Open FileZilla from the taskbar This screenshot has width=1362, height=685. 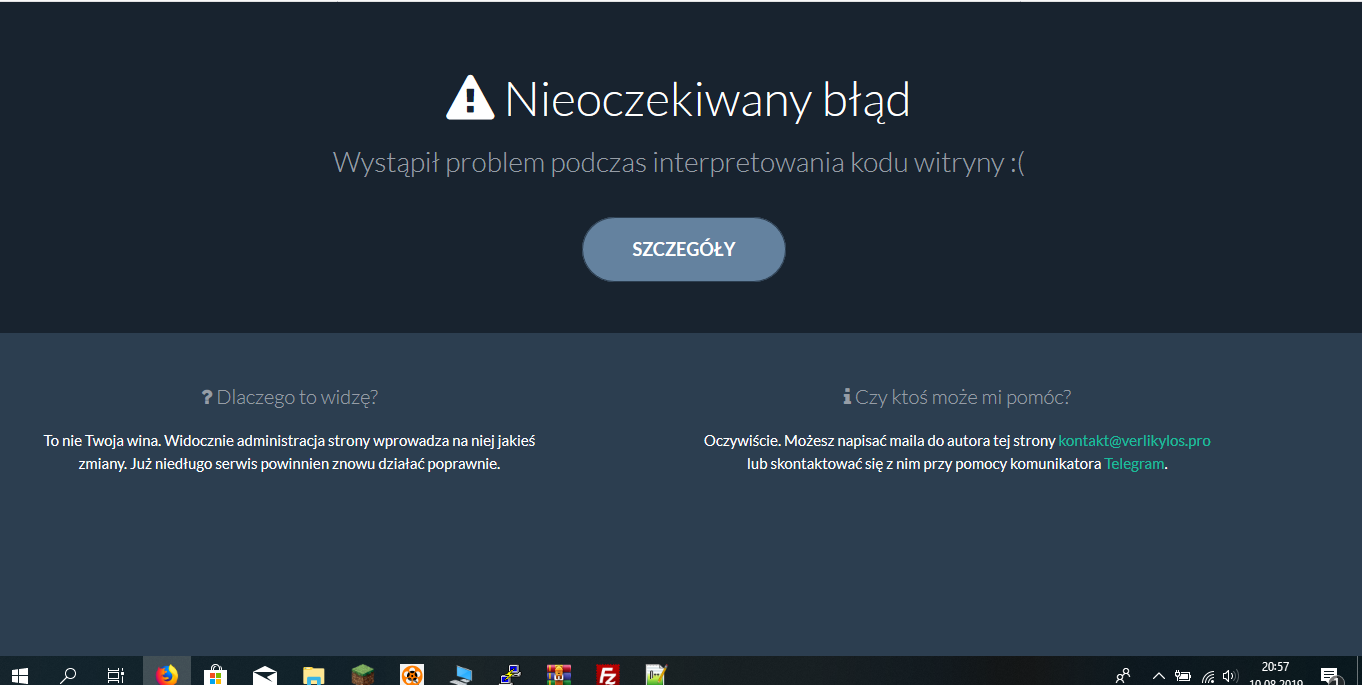click(x=607, y=675)
